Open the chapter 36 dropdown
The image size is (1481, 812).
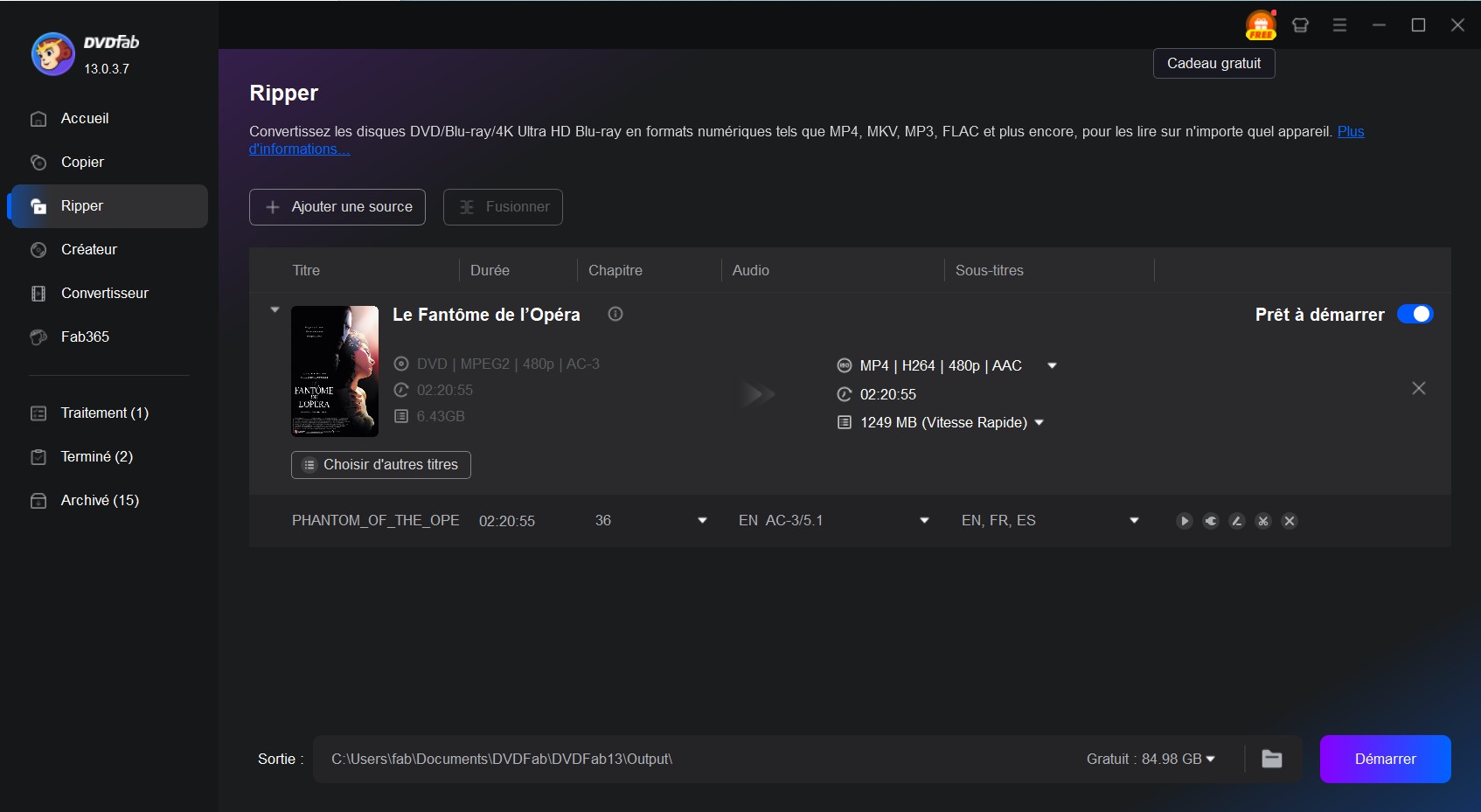pos(702,521)
